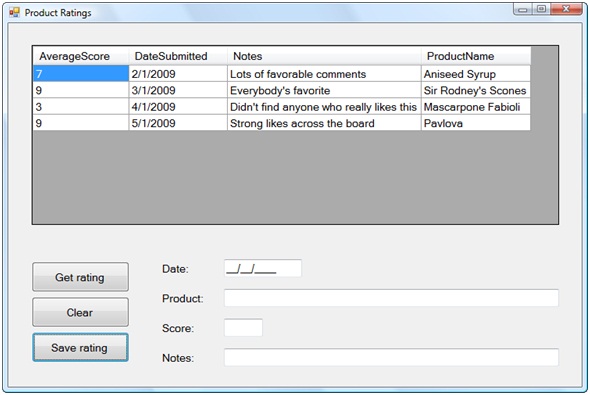Select the 2/1/2009 date cell

tap(178, 74)
